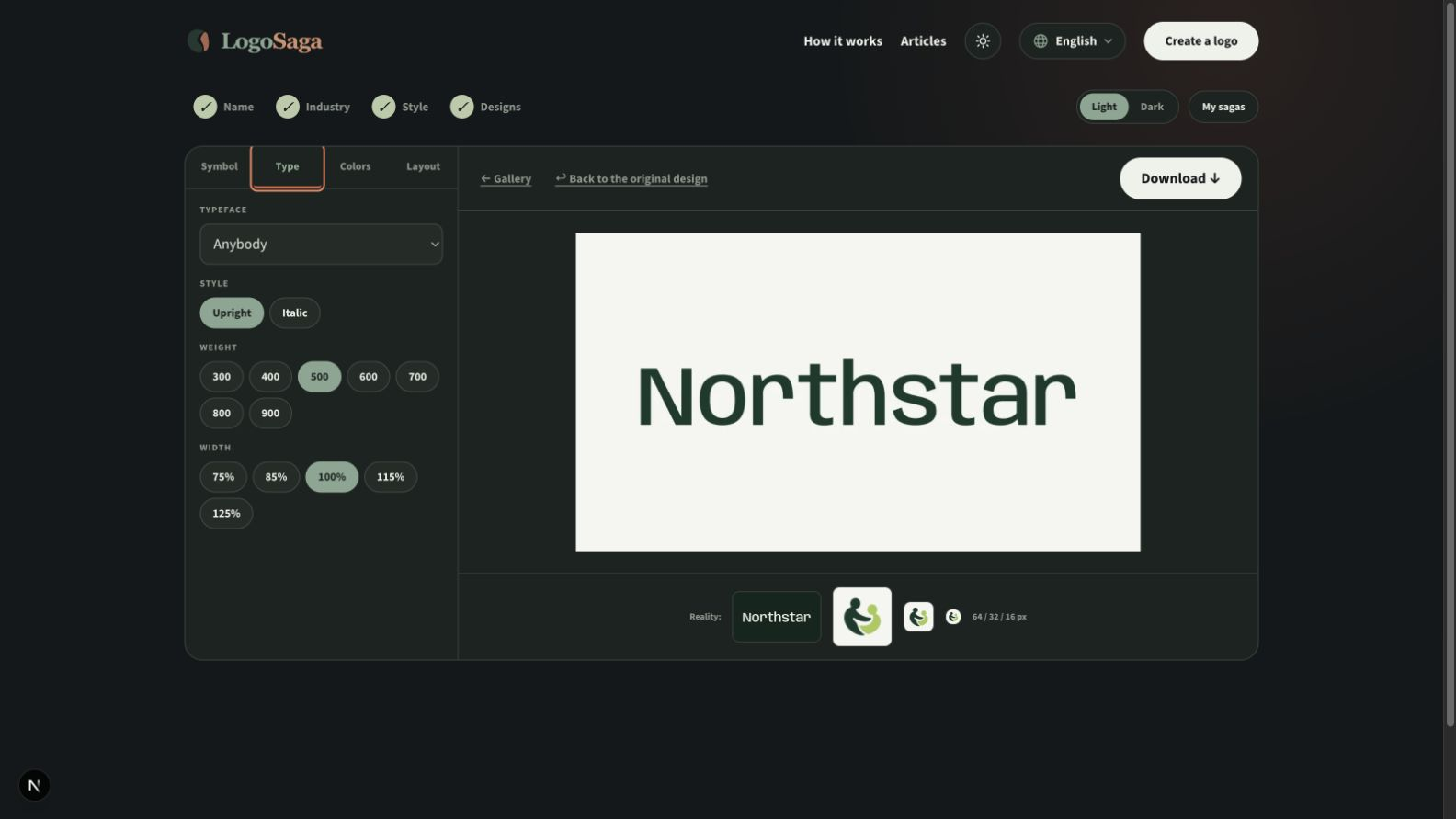Image resolution: width=1456 pixels, height=819 pixels.
Task: Click the Designs step label
Action: tap(500, 107)
